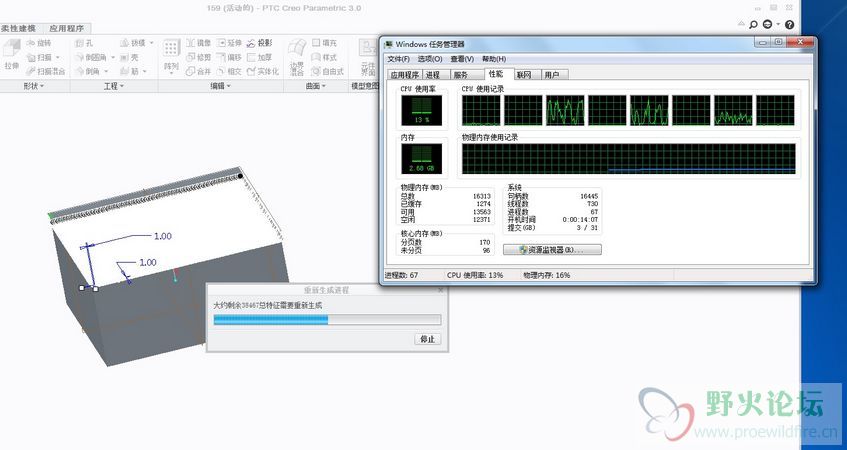Select the 壳 (Shell) tool

tap(132, 58)
